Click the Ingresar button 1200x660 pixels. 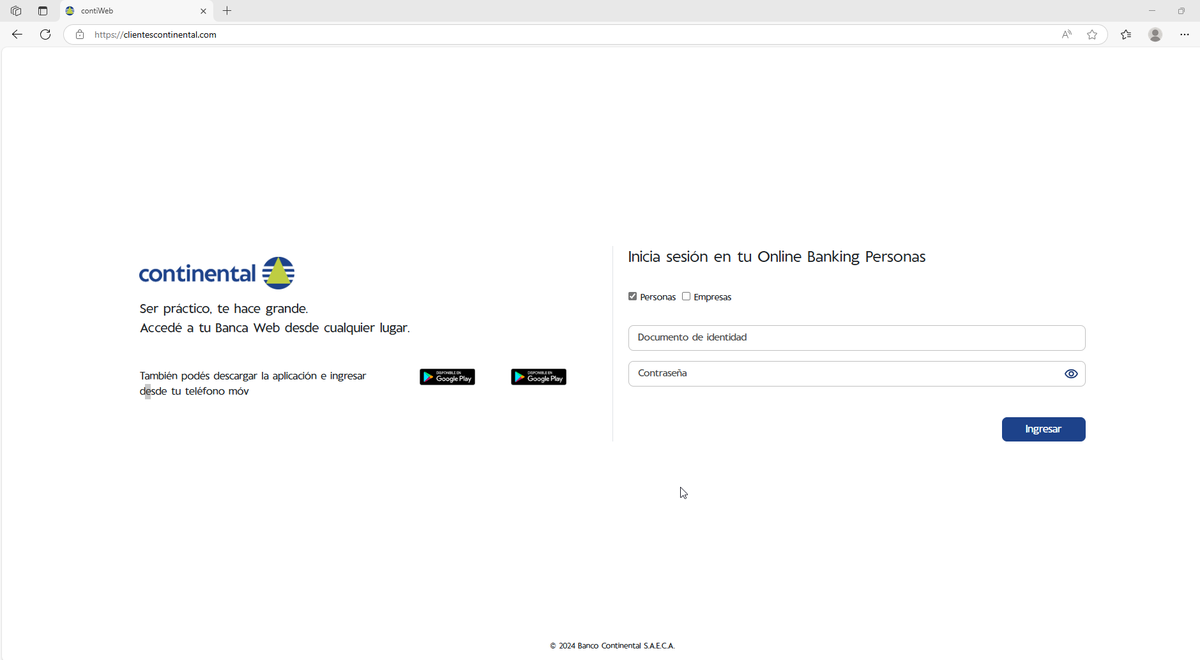pos(1043,429)
